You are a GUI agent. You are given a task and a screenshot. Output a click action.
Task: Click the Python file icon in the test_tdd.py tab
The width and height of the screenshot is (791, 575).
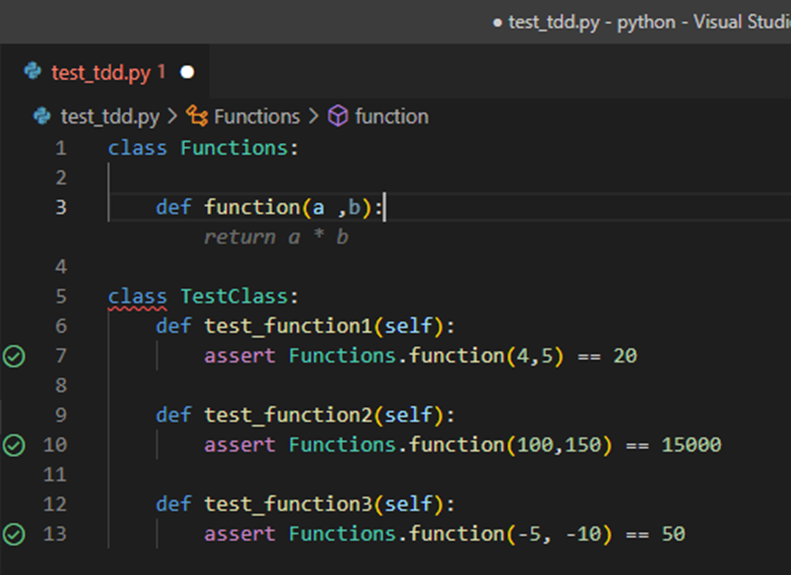tap(33, 71)
